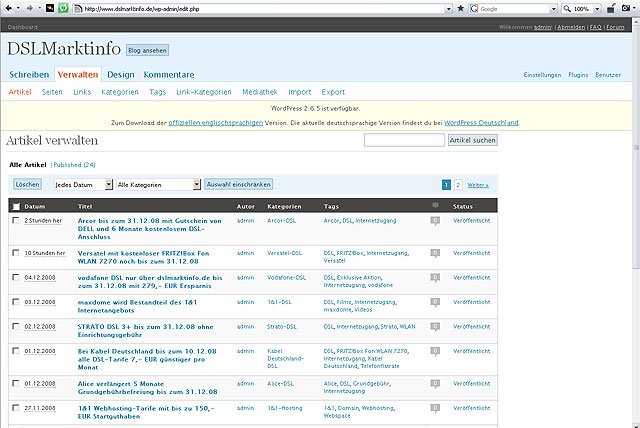Open the Plugins link
The height and width of the screenshot is (428, 640).
point(578,75)
